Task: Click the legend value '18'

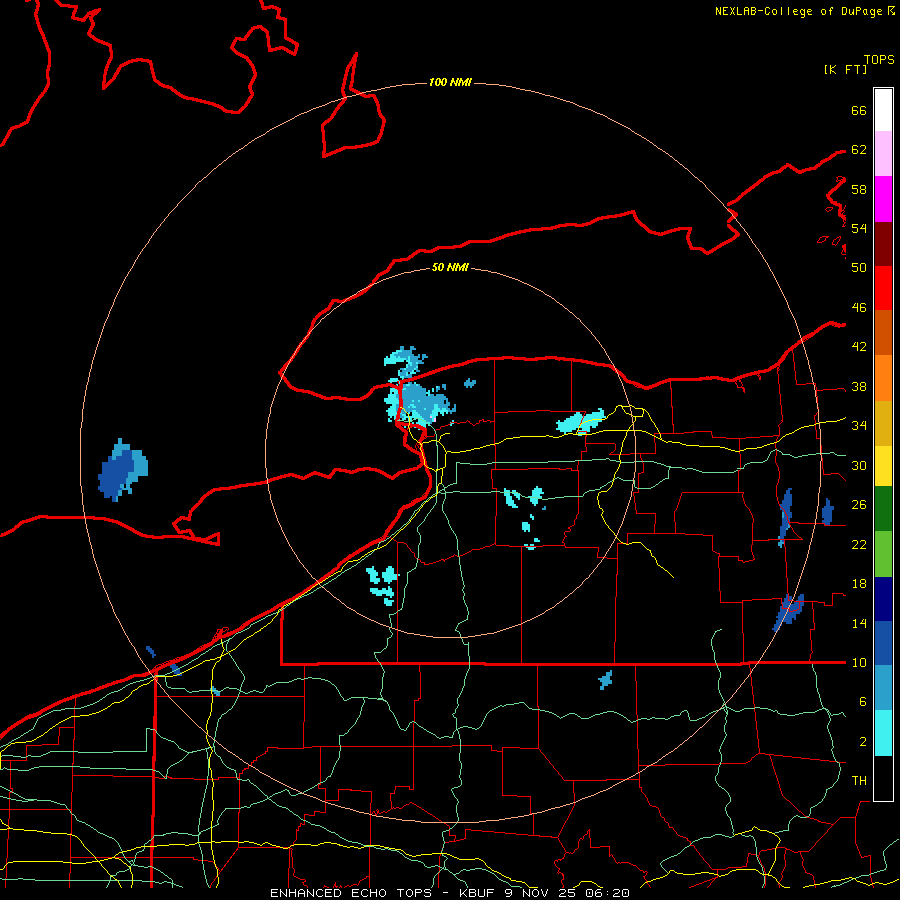Action: (x=859, y=584)
